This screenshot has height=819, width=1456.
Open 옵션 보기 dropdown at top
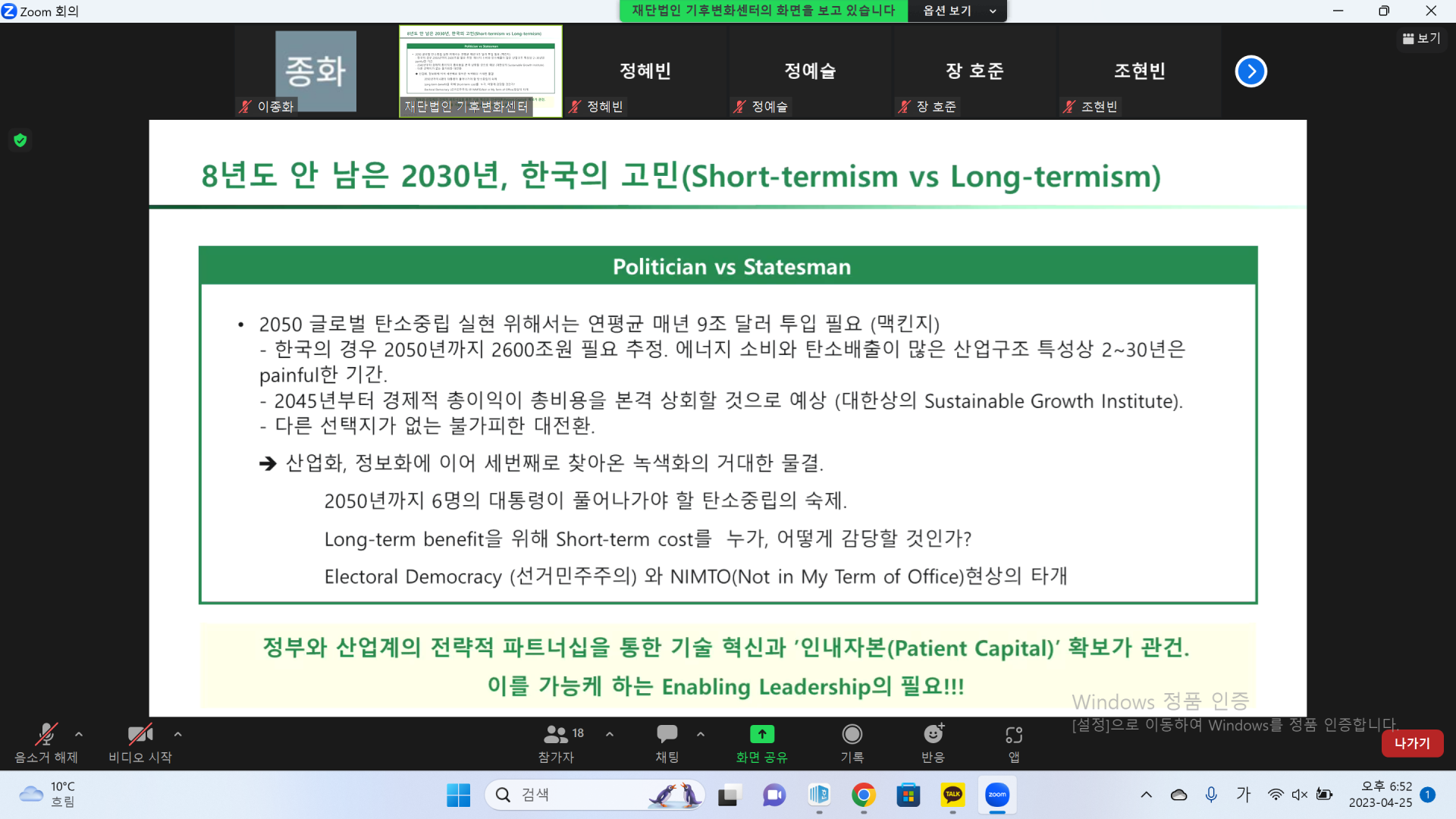[957, 11]
